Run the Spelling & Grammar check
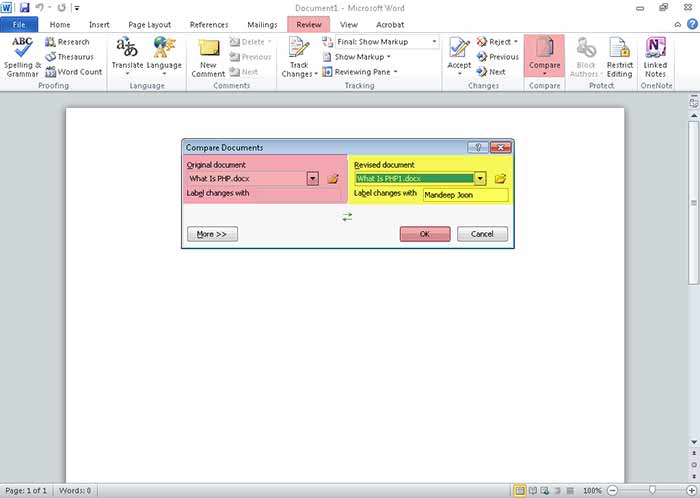700x498 pixels. pyautogui.click(x=22, y=57)
